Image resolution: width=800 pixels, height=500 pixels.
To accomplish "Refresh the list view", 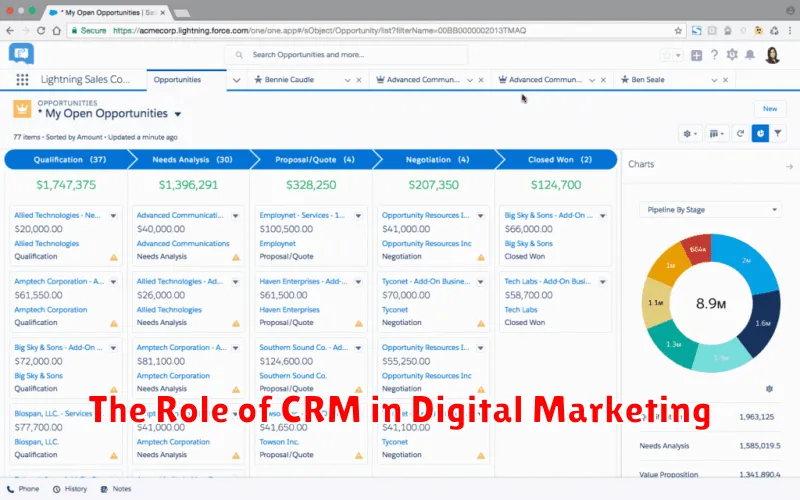I will (x=740, y=134).
